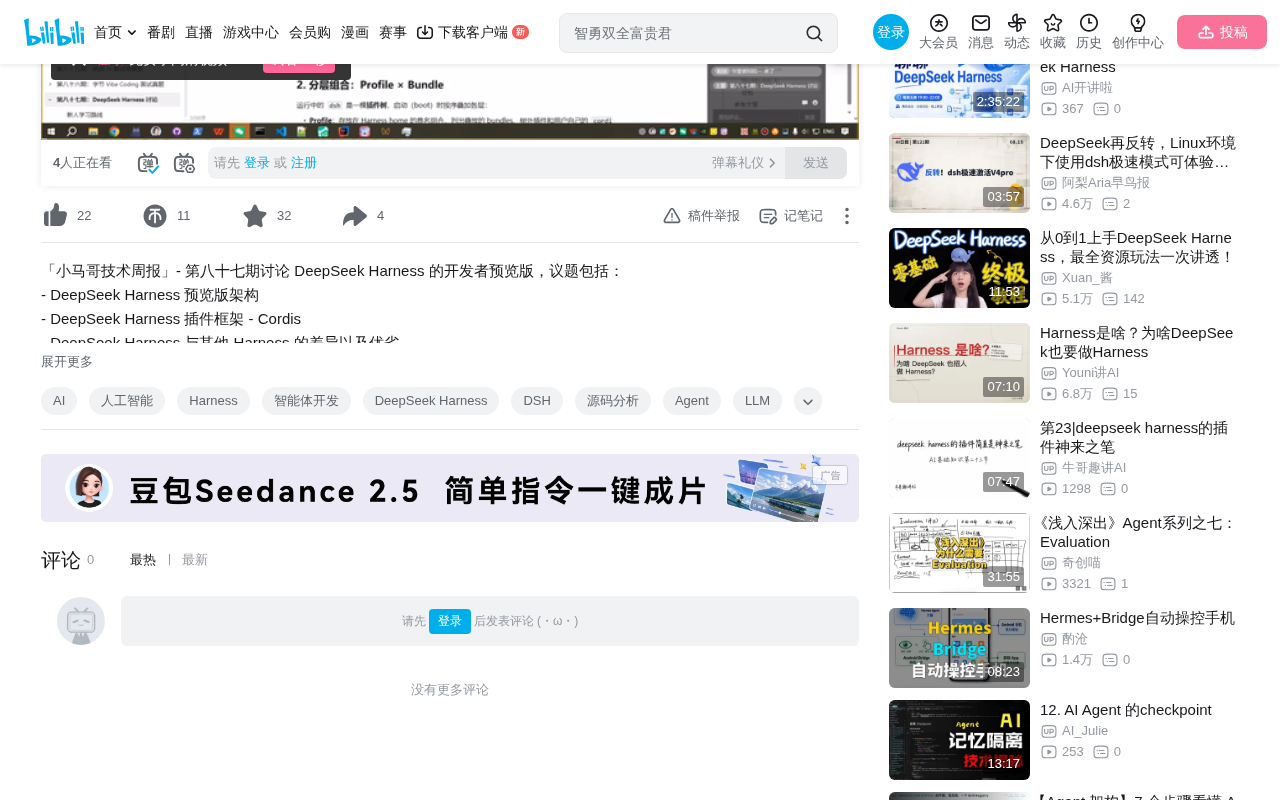Sort comments by 最新
This screenshot has height=800, width=1280.
point(195,560)
